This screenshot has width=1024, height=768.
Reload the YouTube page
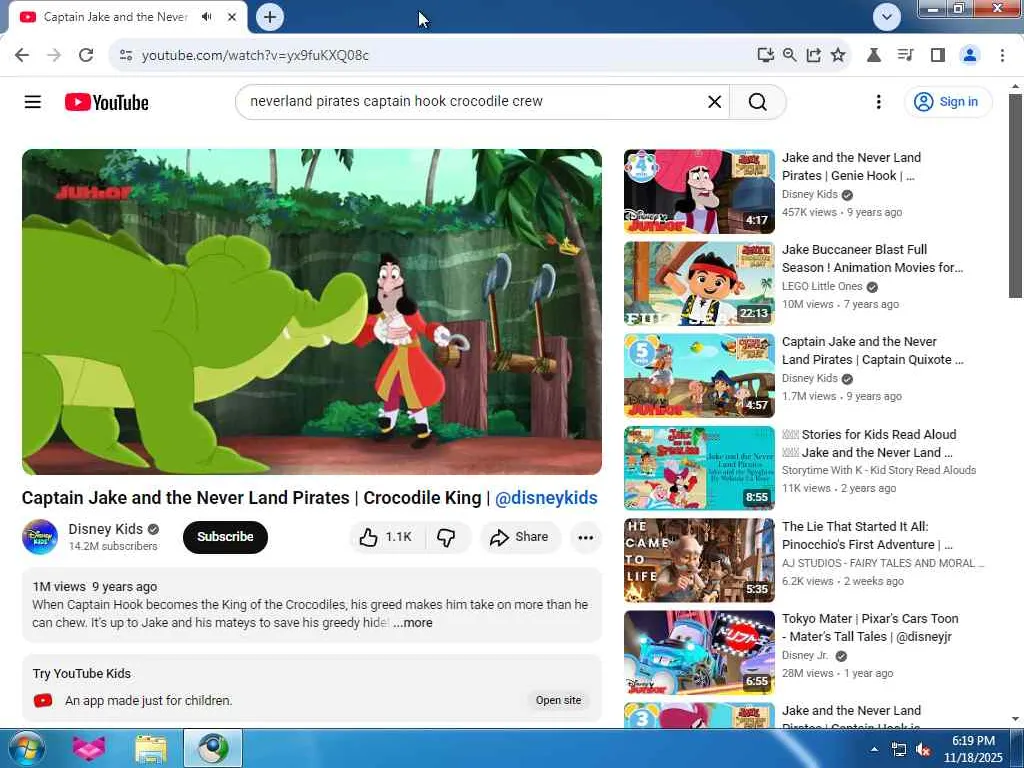[86, 55]
